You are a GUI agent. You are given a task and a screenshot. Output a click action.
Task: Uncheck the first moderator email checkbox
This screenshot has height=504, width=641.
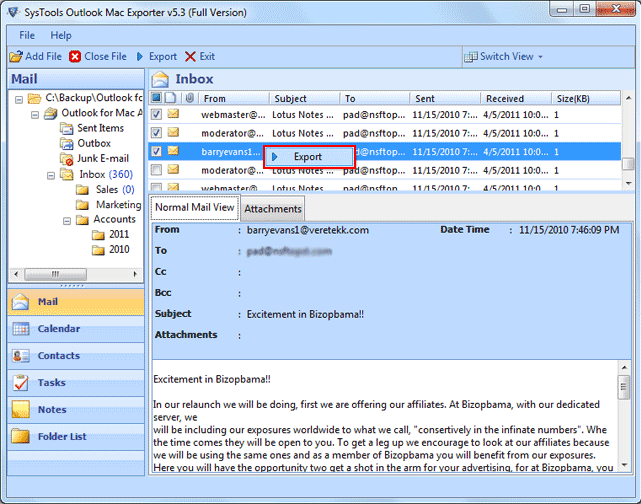tap(156, 132)
